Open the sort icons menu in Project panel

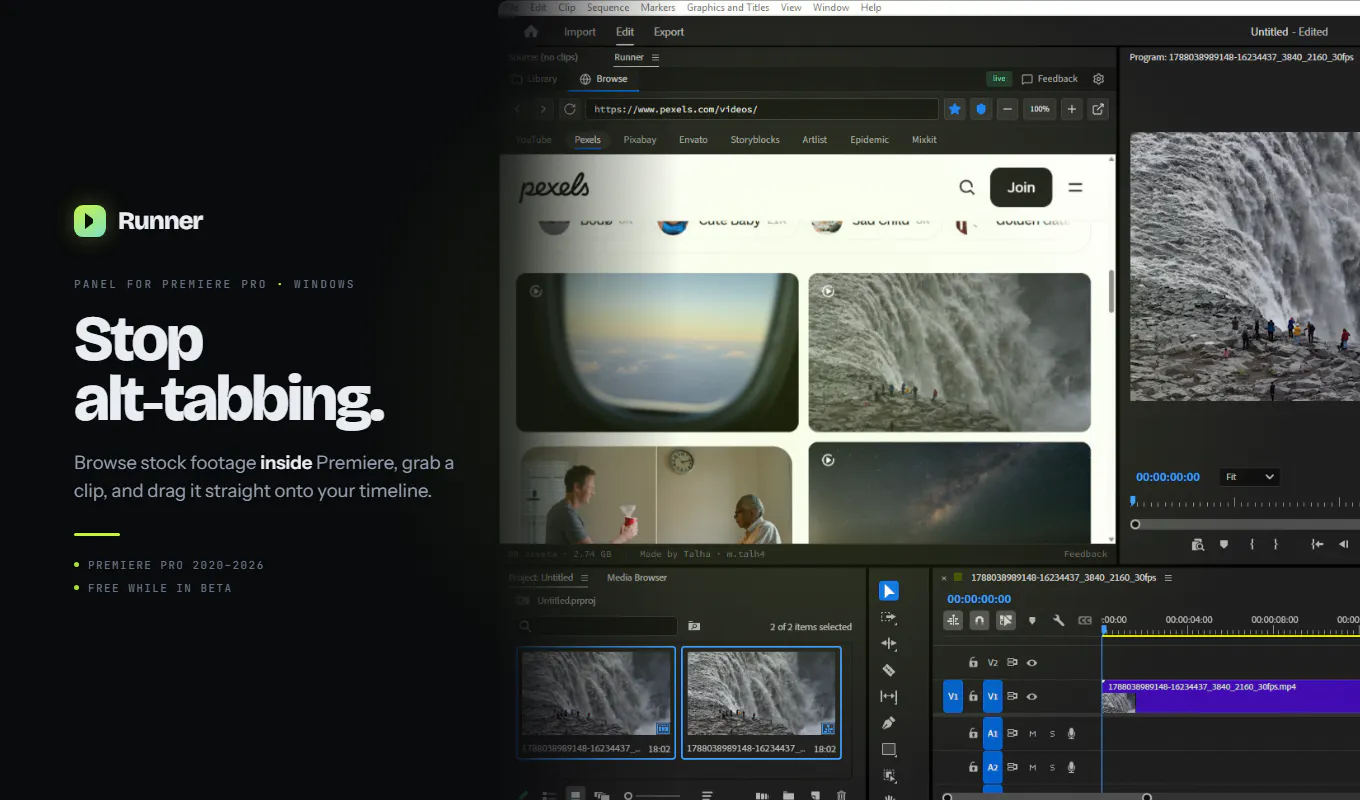707,796
